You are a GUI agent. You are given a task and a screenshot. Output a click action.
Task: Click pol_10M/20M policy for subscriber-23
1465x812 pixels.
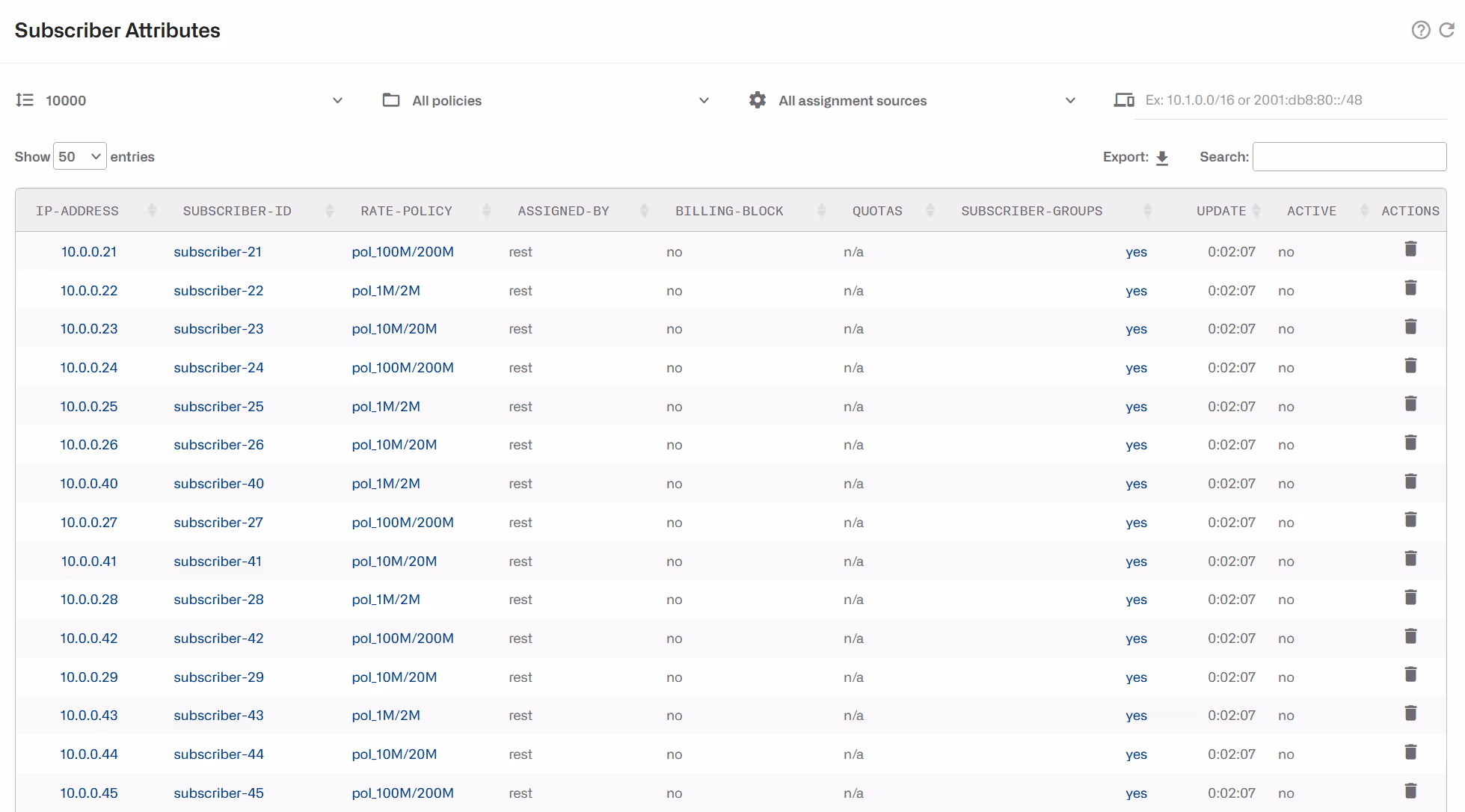click(394, 329)
